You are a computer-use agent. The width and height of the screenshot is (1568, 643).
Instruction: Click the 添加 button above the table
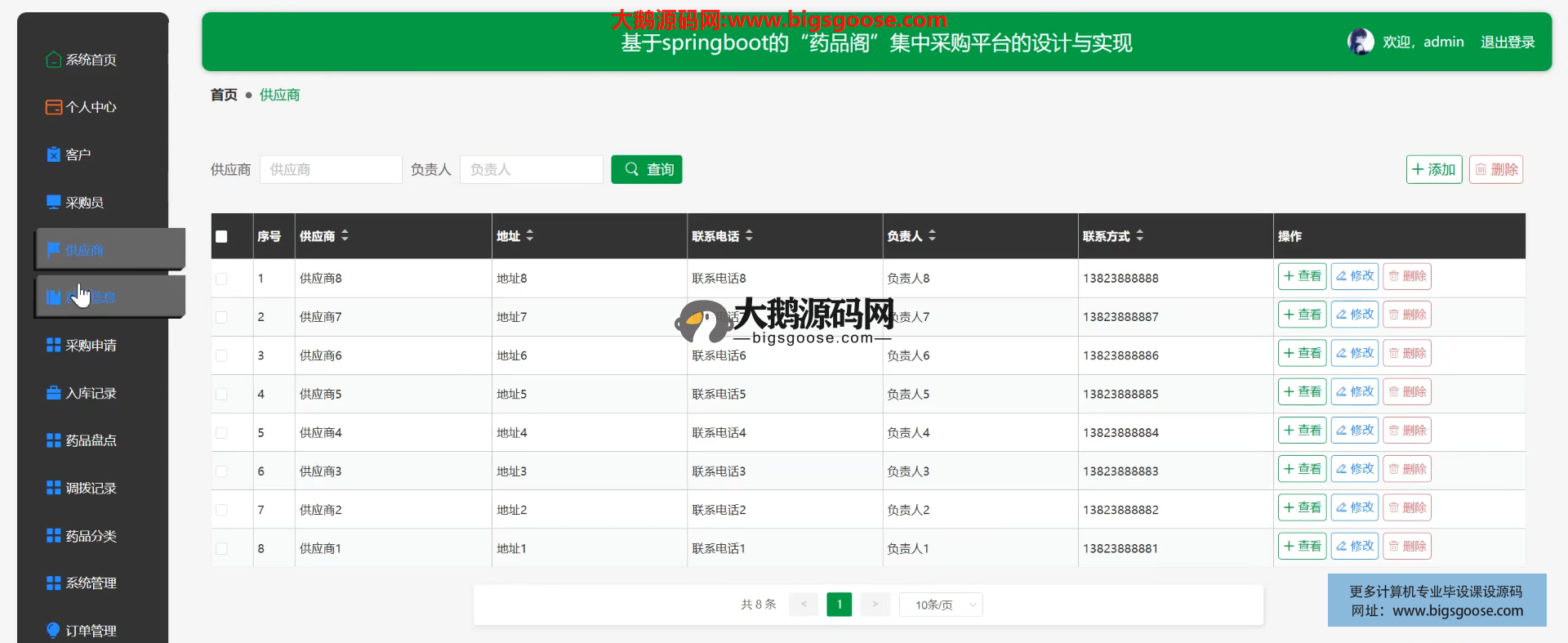[1433, 169]
